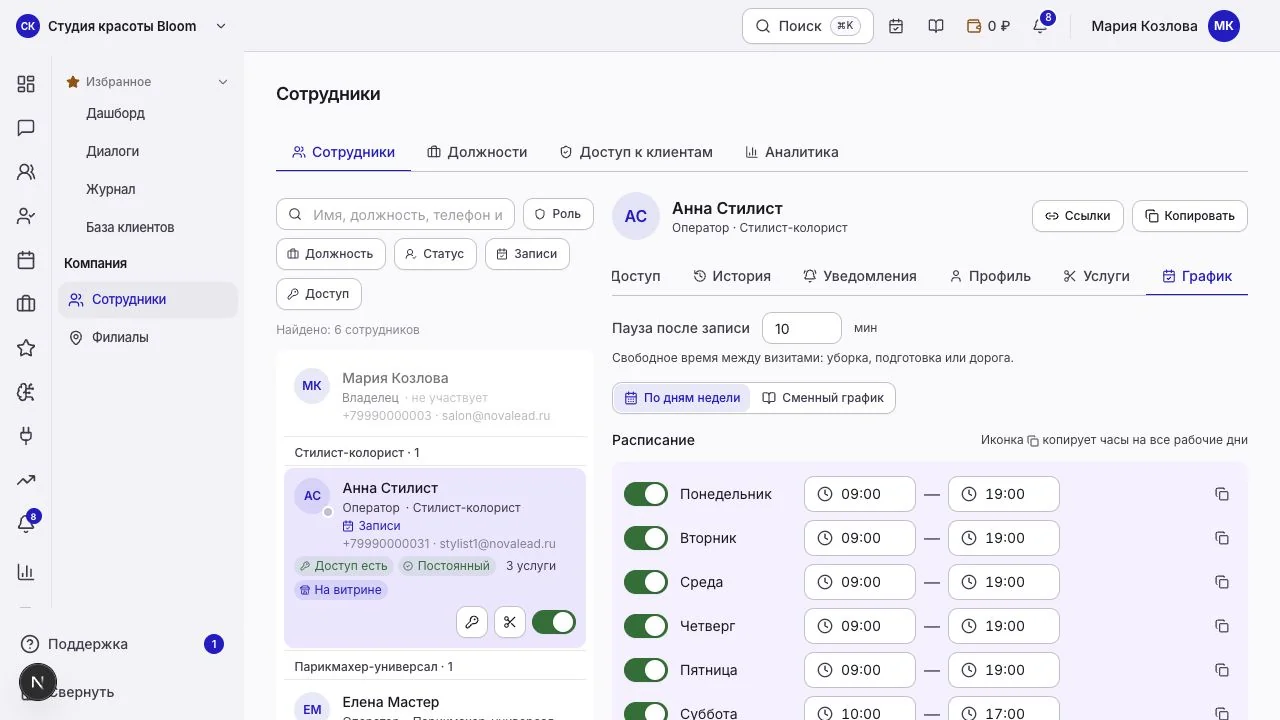Open the Должность filter dropdown
This screenshot has height=720, width=1280.
tap(331, 254)
